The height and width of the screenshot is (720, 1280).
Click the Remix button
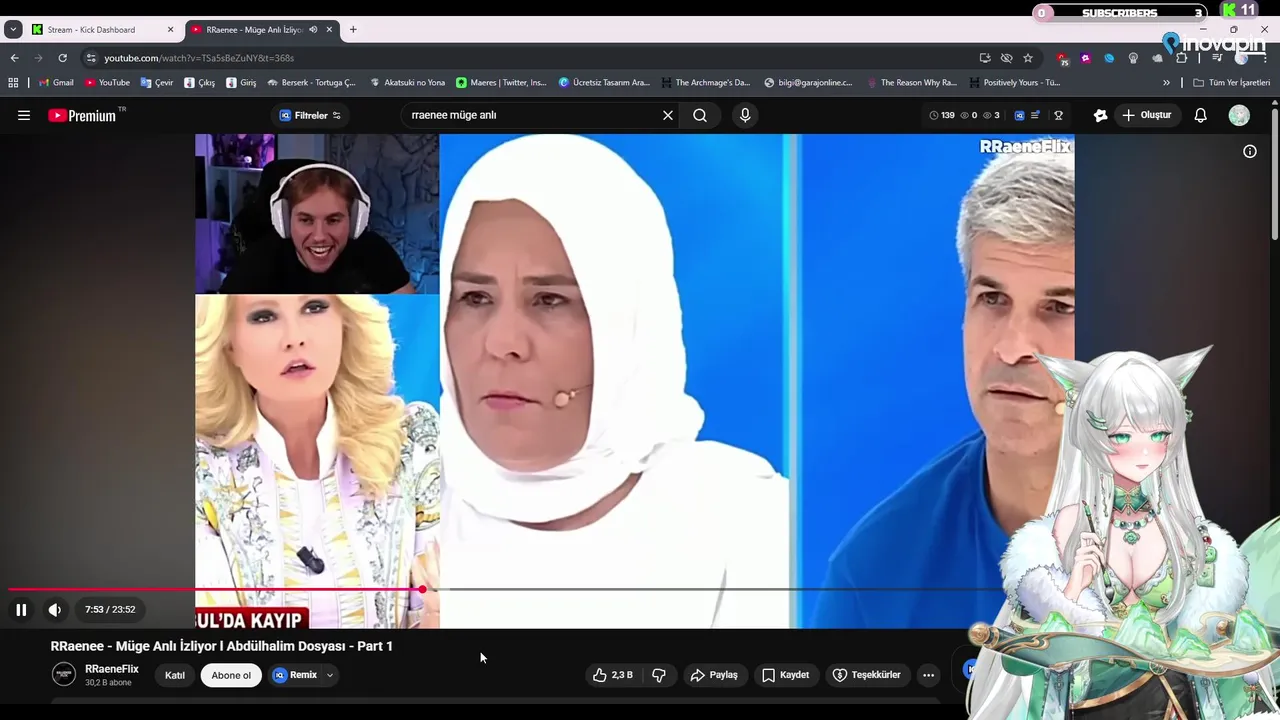tap(296, 675)
